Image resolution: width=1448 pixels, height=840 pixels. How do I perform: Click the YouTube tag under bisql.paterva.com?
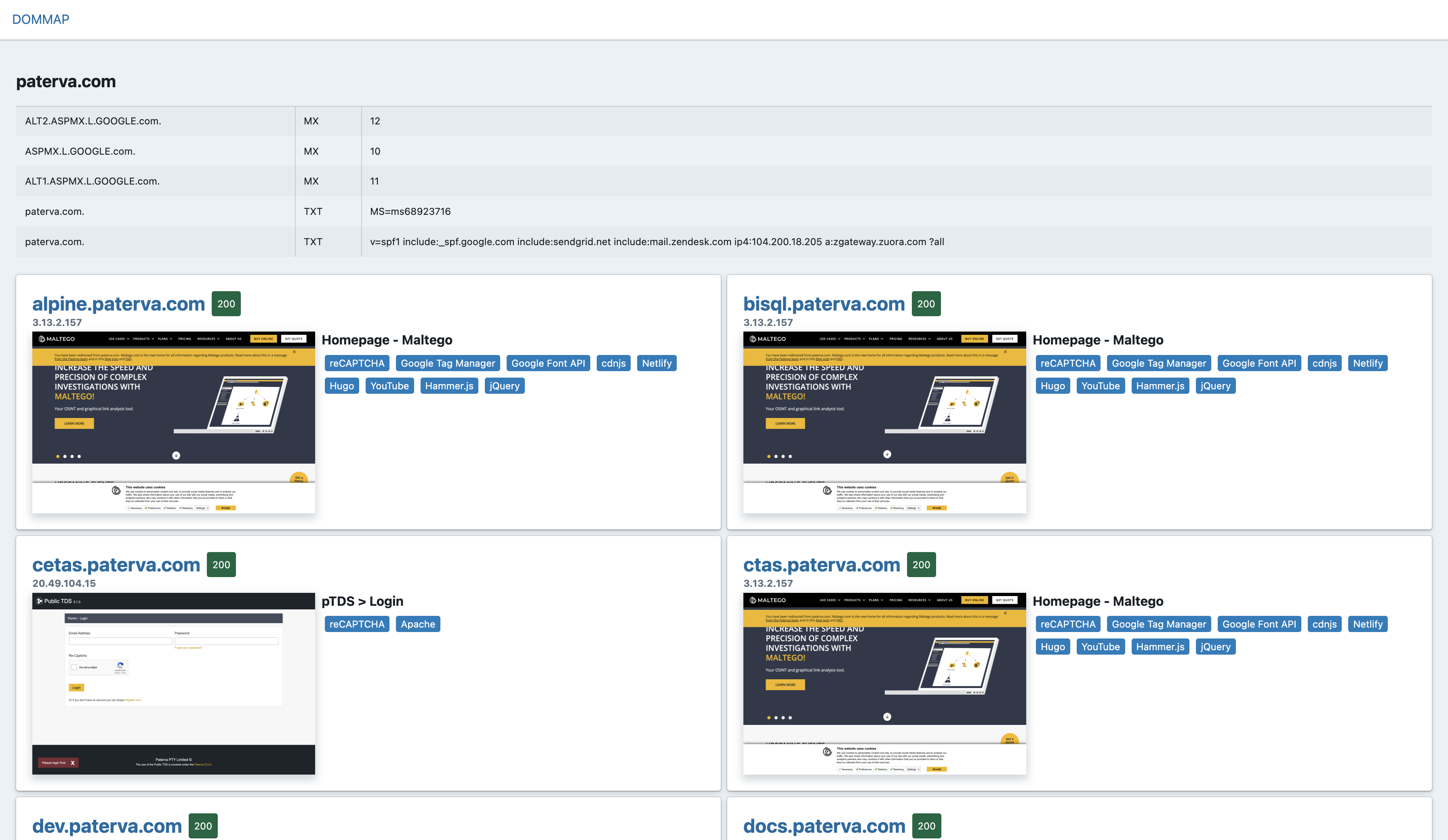(1101, 386)
